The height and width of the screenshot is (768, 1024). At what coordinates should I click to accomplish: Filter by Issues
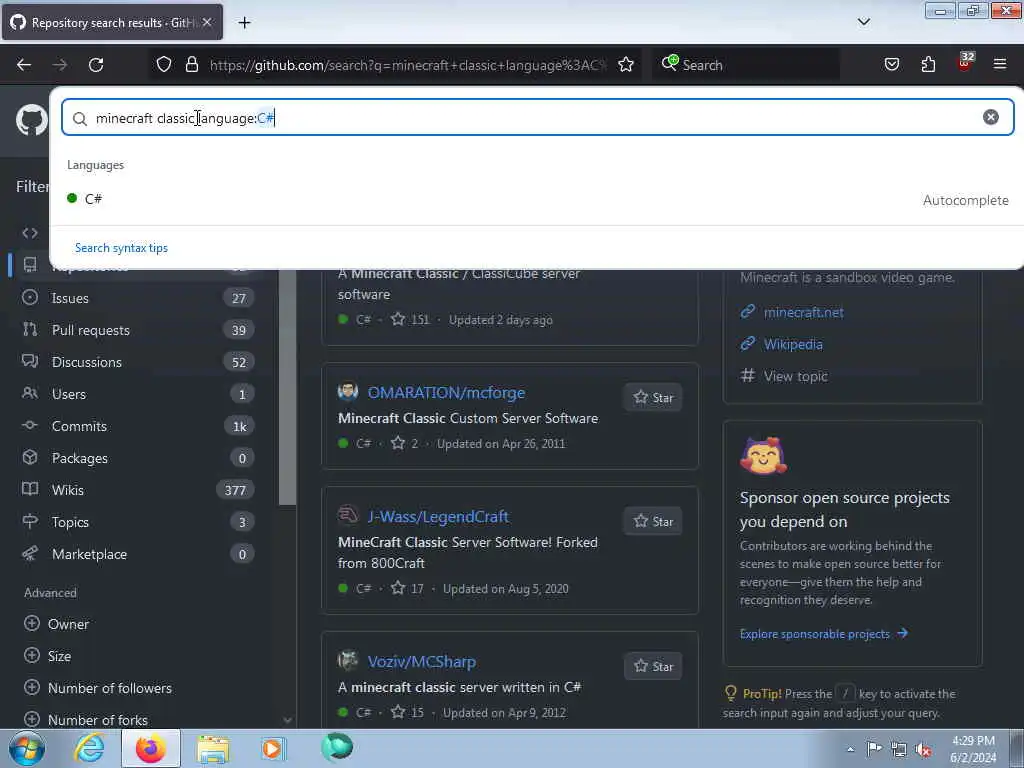click(x=137, y=298)
